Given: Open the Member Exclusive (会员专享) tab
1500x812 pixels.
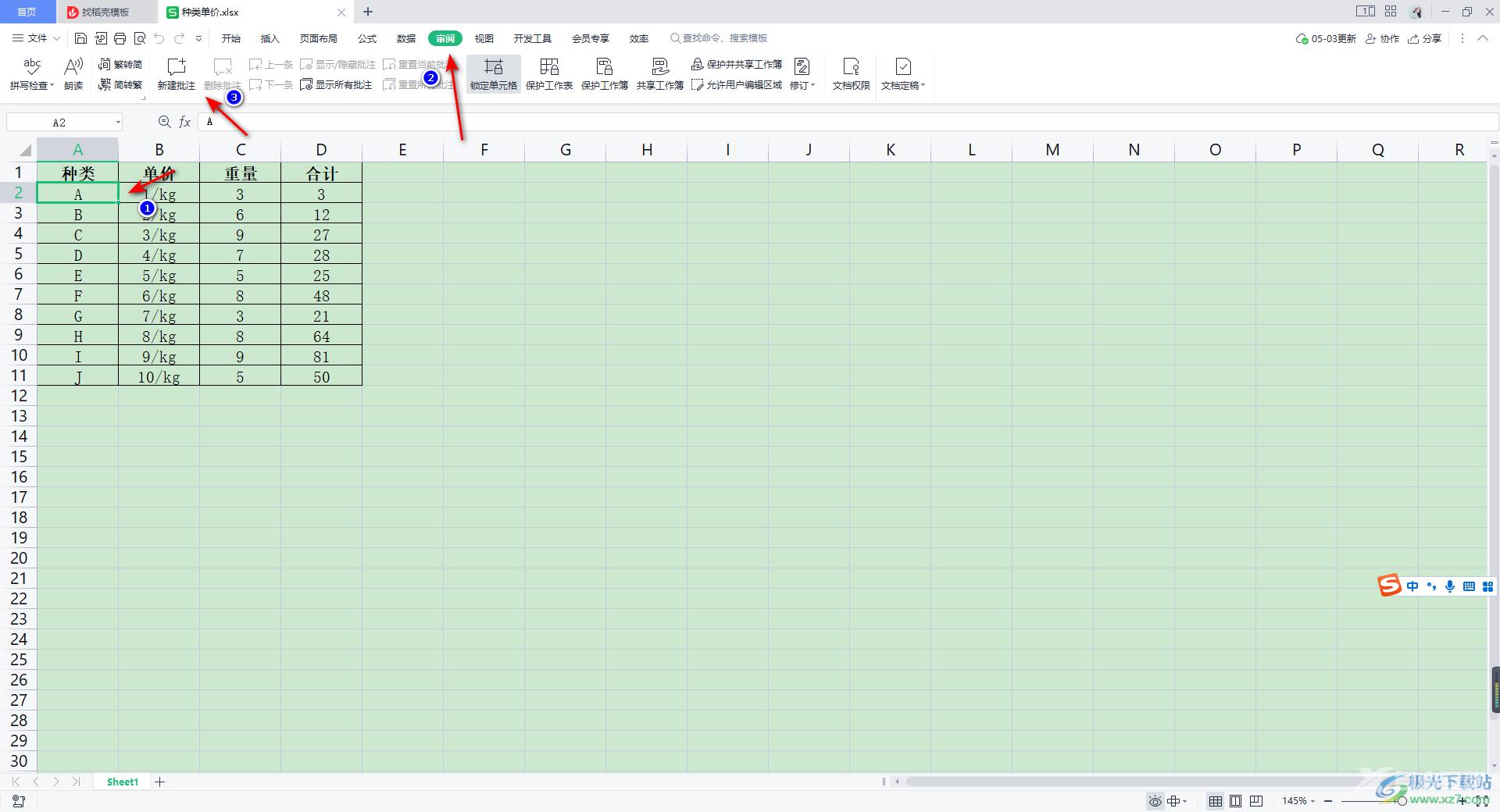Looking at the screenshot, I should (x=591, y=38).
